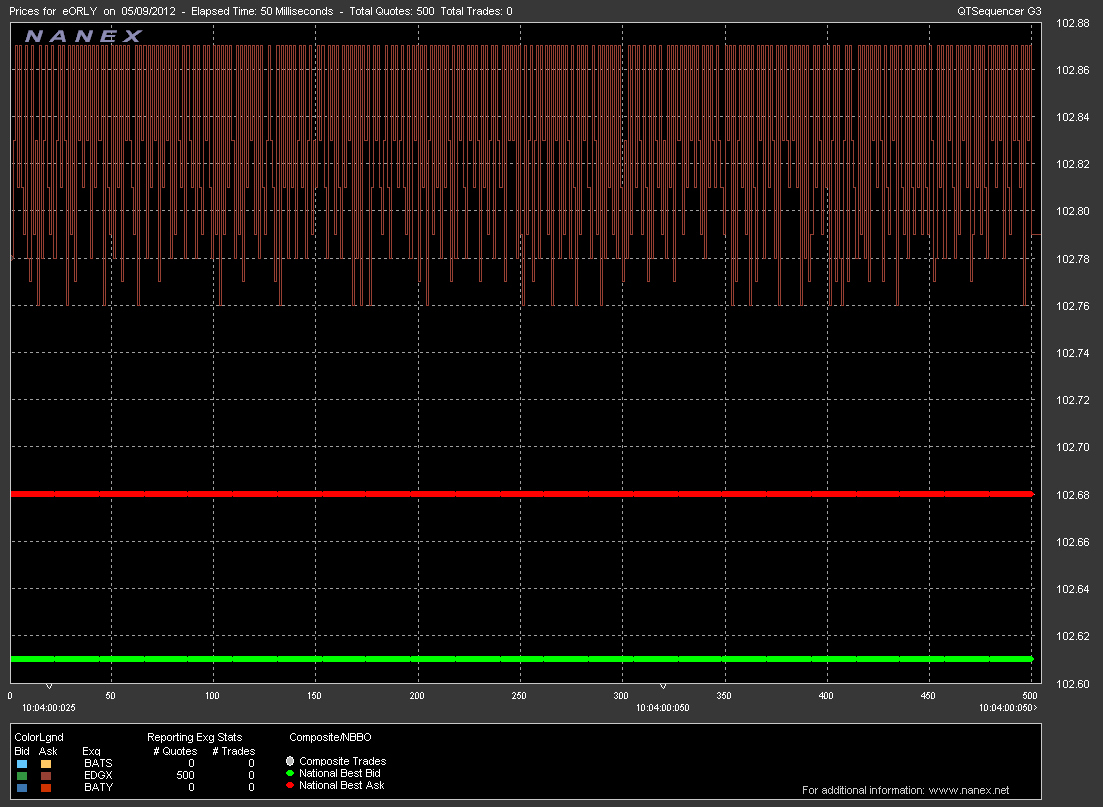Viewport: 1103px width, 807px height.
Task: Click the timestamp label ending with >
Action: tap(1008, 708)
